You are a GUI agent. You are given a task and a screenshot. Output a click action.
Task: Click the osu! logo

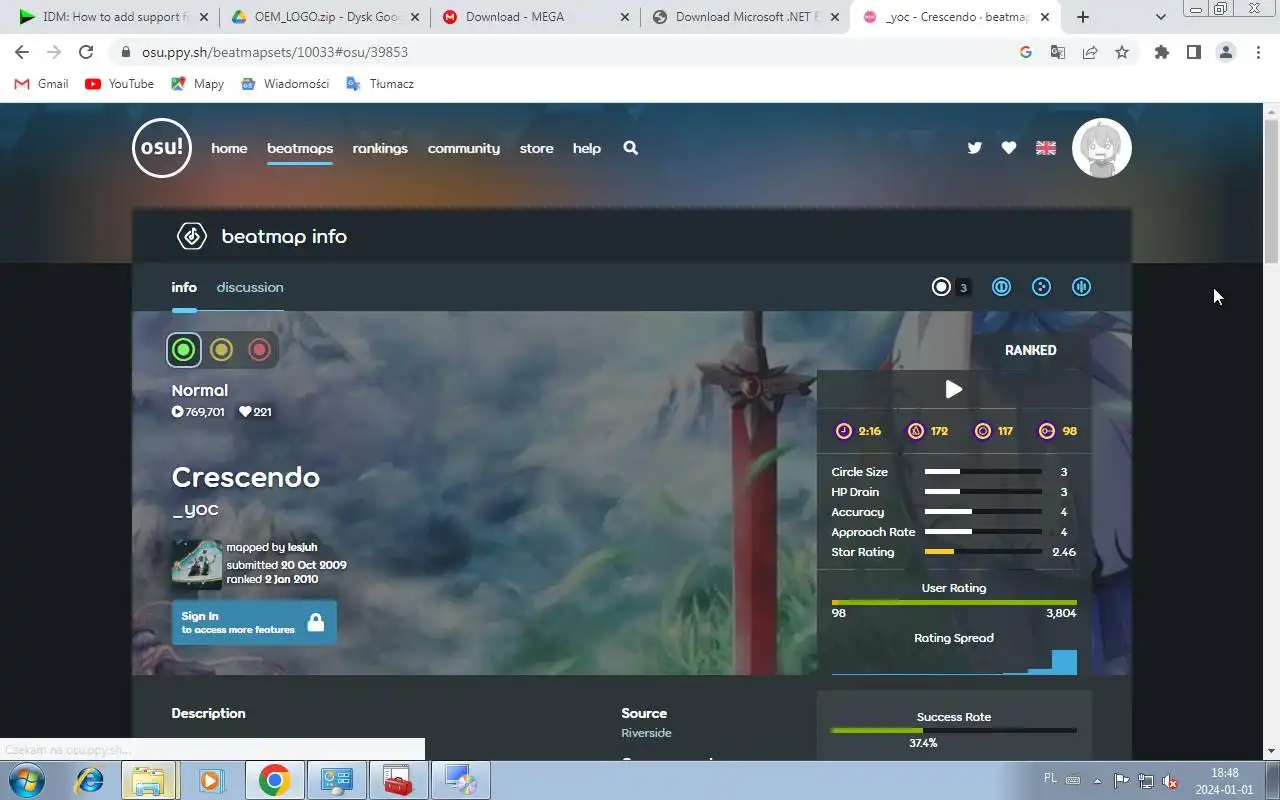coord(162,148)
